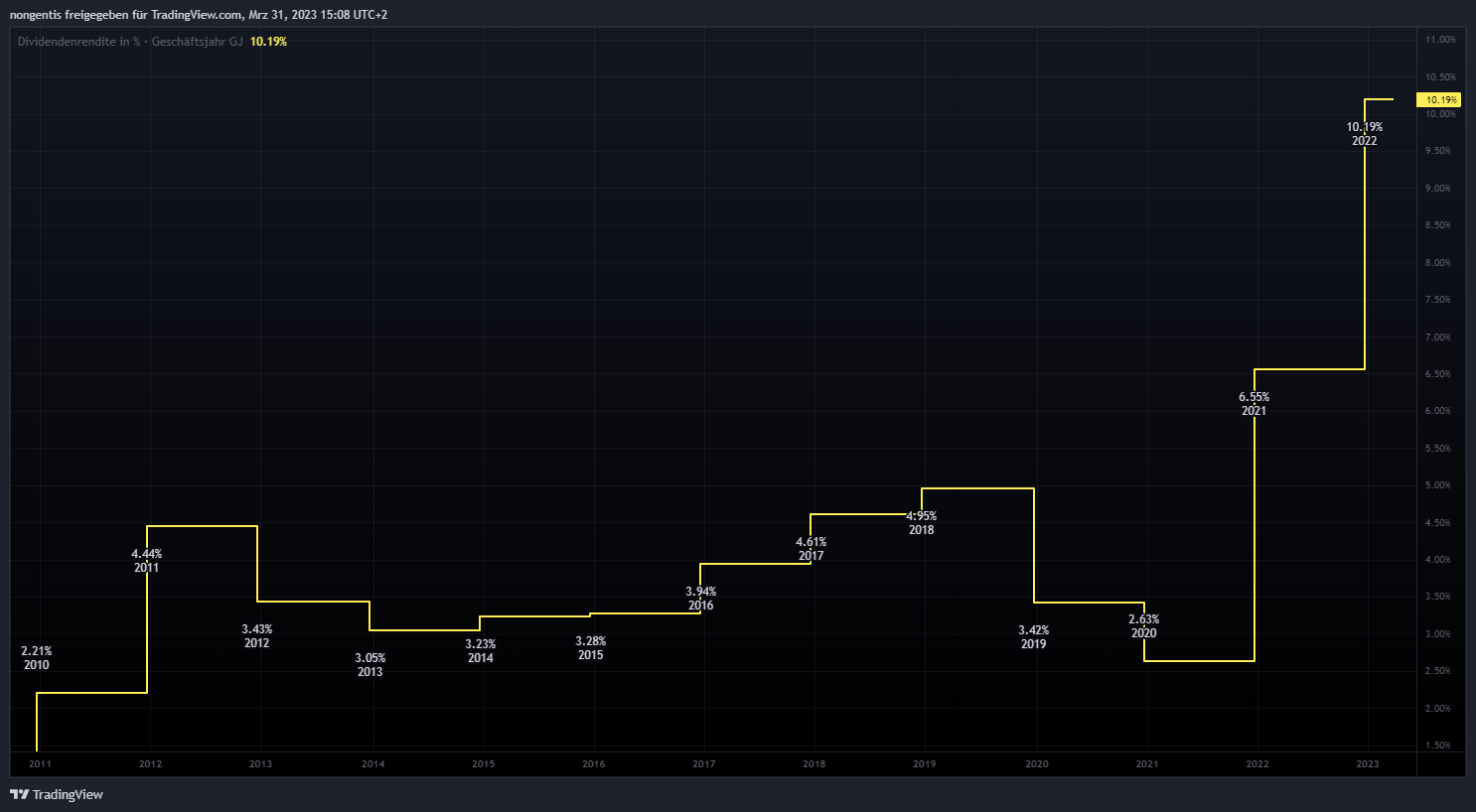Click the yellow 10.19% price axis tag

pyautogui.click(x=1439, y=99)
